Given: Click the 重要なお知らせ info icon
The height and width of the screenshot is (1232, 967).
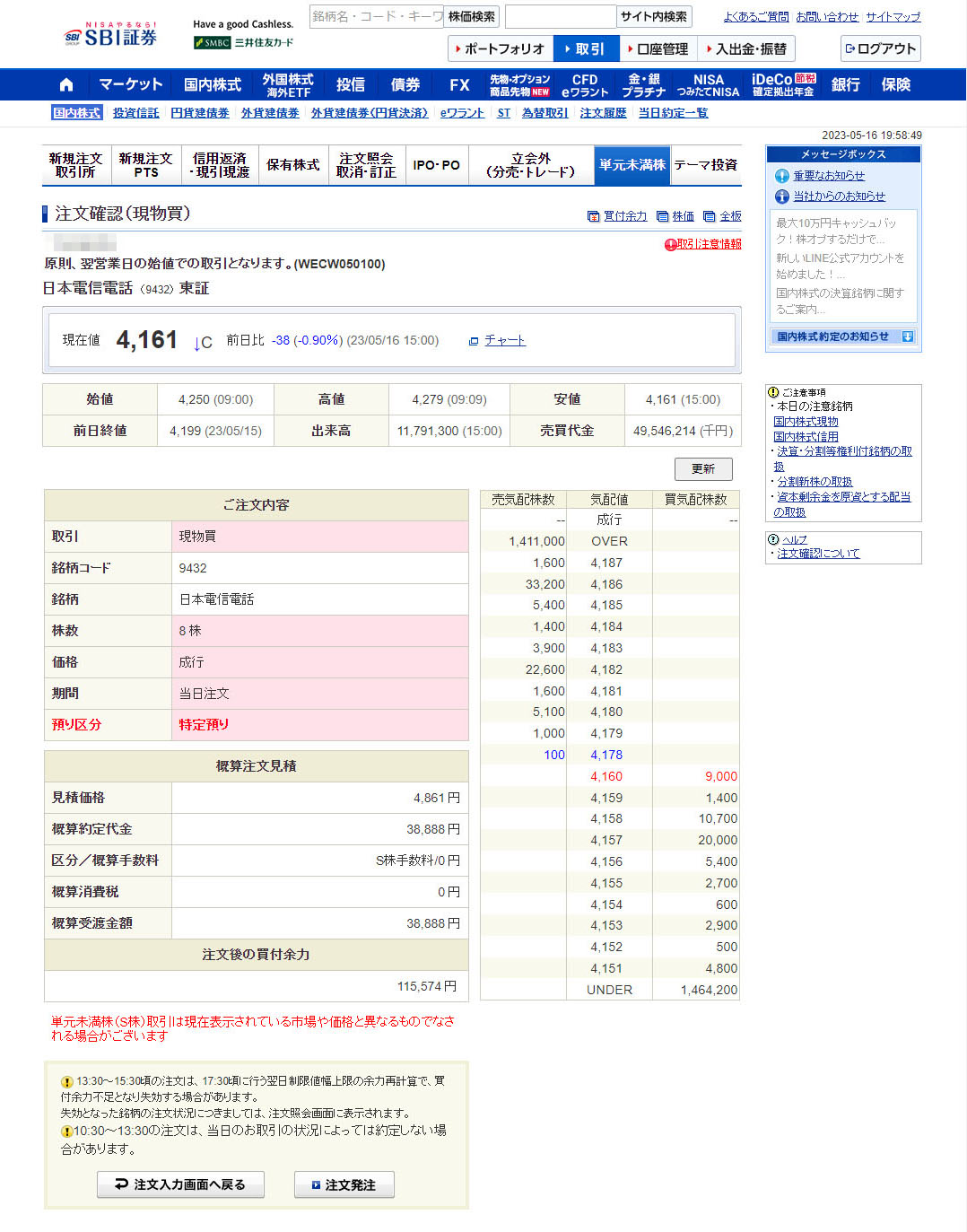Looking at the screenshot, I should click(781, 176).
